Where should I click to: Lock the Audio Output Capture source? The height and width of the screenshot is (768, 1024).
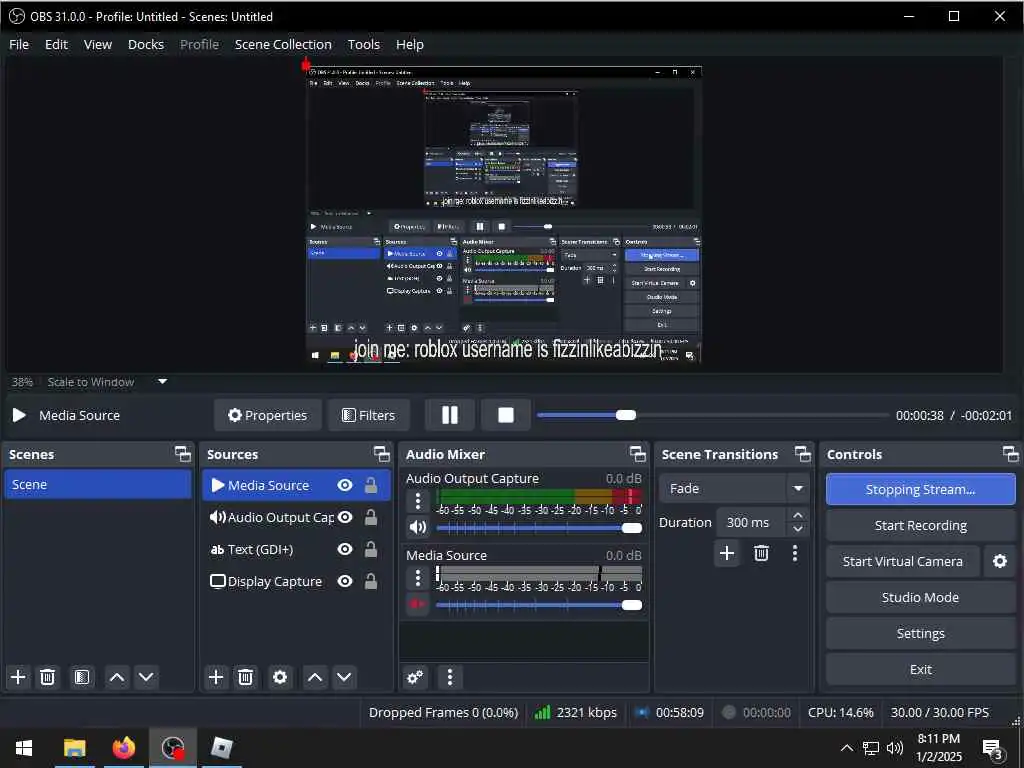coord(371,517)
